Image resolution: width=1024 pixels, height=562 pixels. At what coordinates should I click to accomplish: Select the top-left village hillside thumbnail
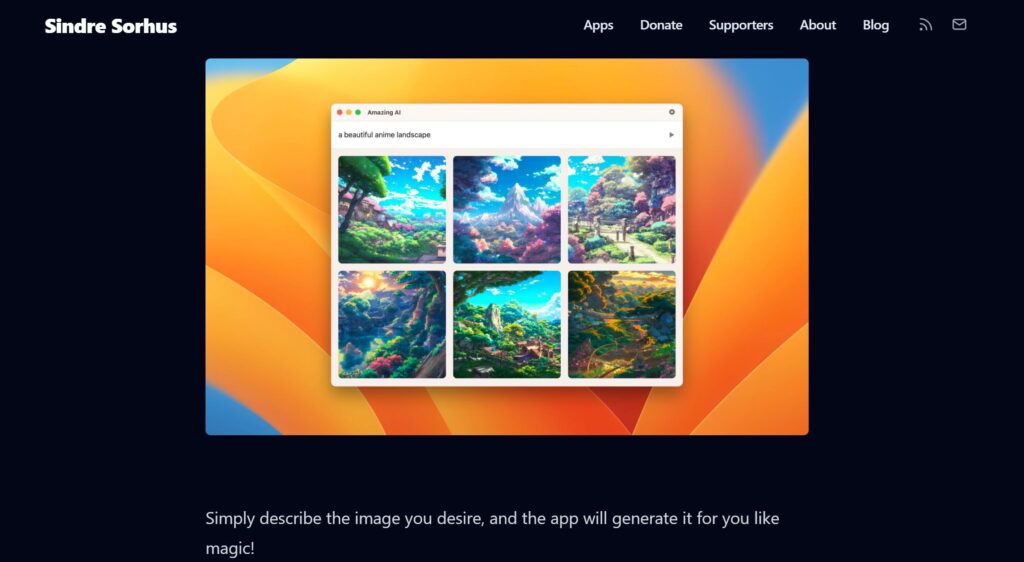pyautogui.click(x=392, y=209)
